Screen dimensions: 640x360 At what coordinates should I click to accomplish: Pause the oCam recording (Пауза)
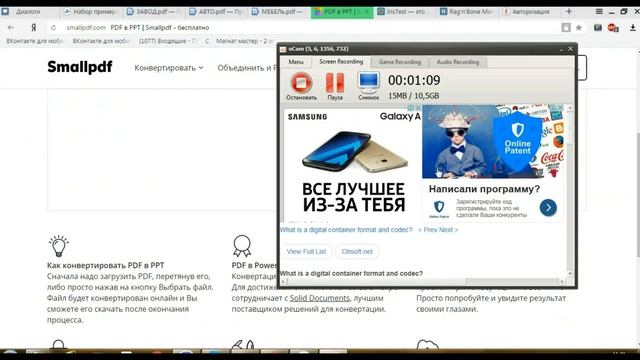335,86
